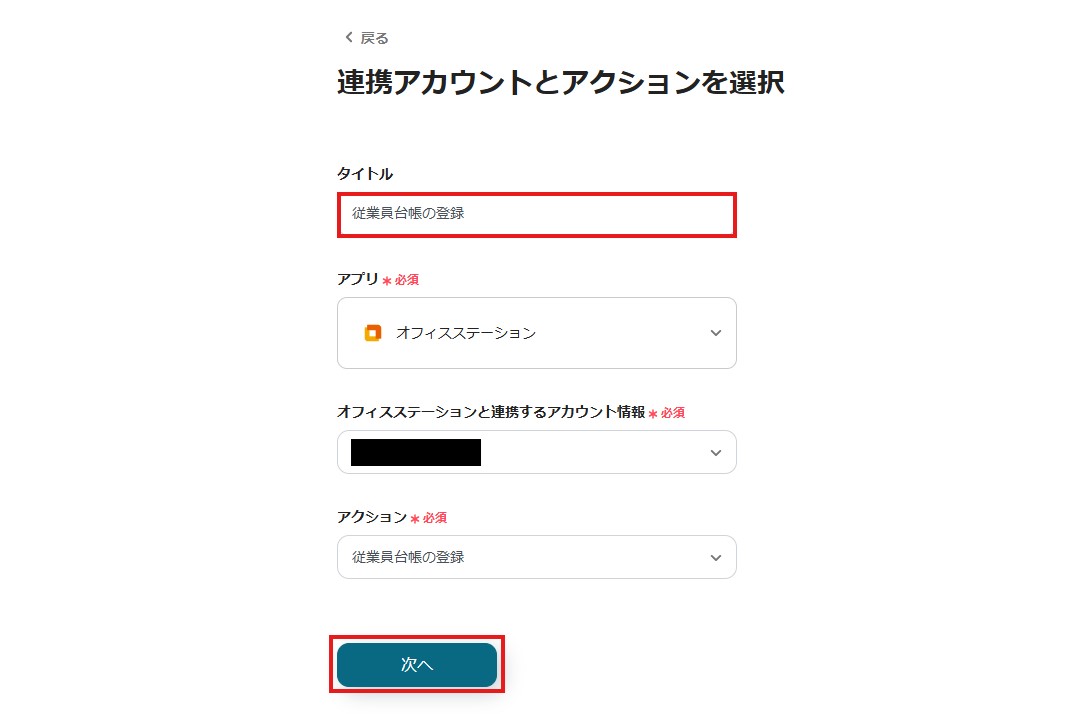
Task: Click the オフィスステーション app icon
Action: point(372,333)
